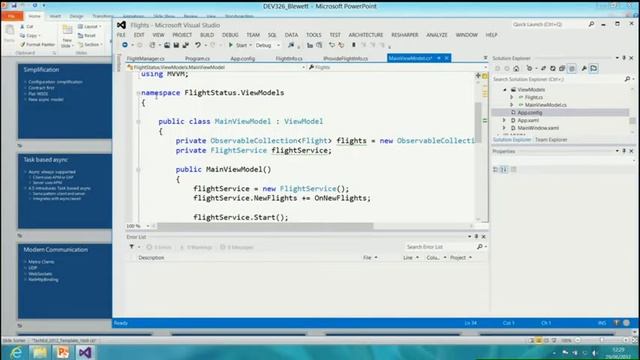
Task: Click the Quick Launch search magnifier icon
Action: [591, 24]
